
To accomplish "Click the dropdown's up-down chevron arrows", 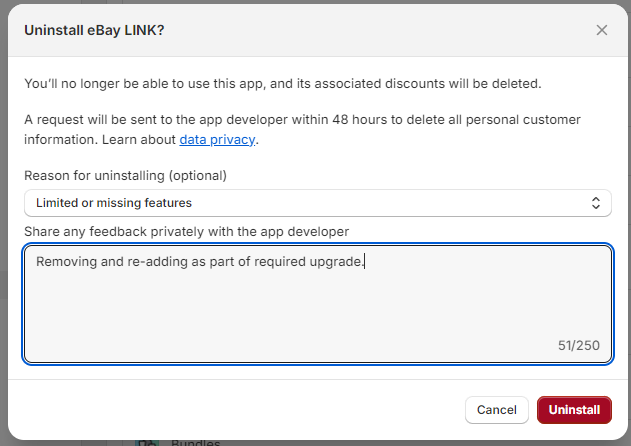I will (x=596, y=203).
